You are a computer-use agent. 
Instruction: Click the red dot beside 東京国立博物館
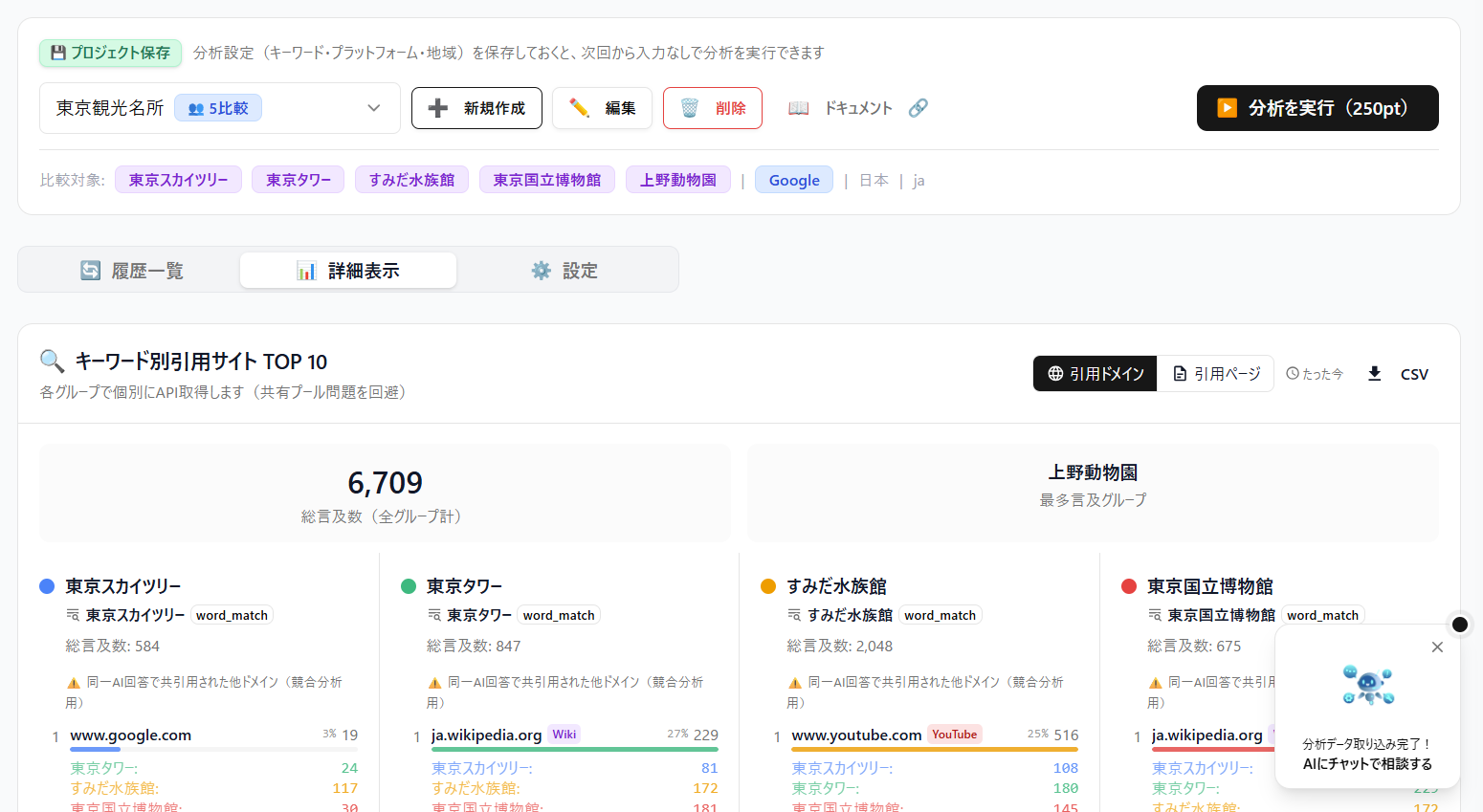point(1129,586)
